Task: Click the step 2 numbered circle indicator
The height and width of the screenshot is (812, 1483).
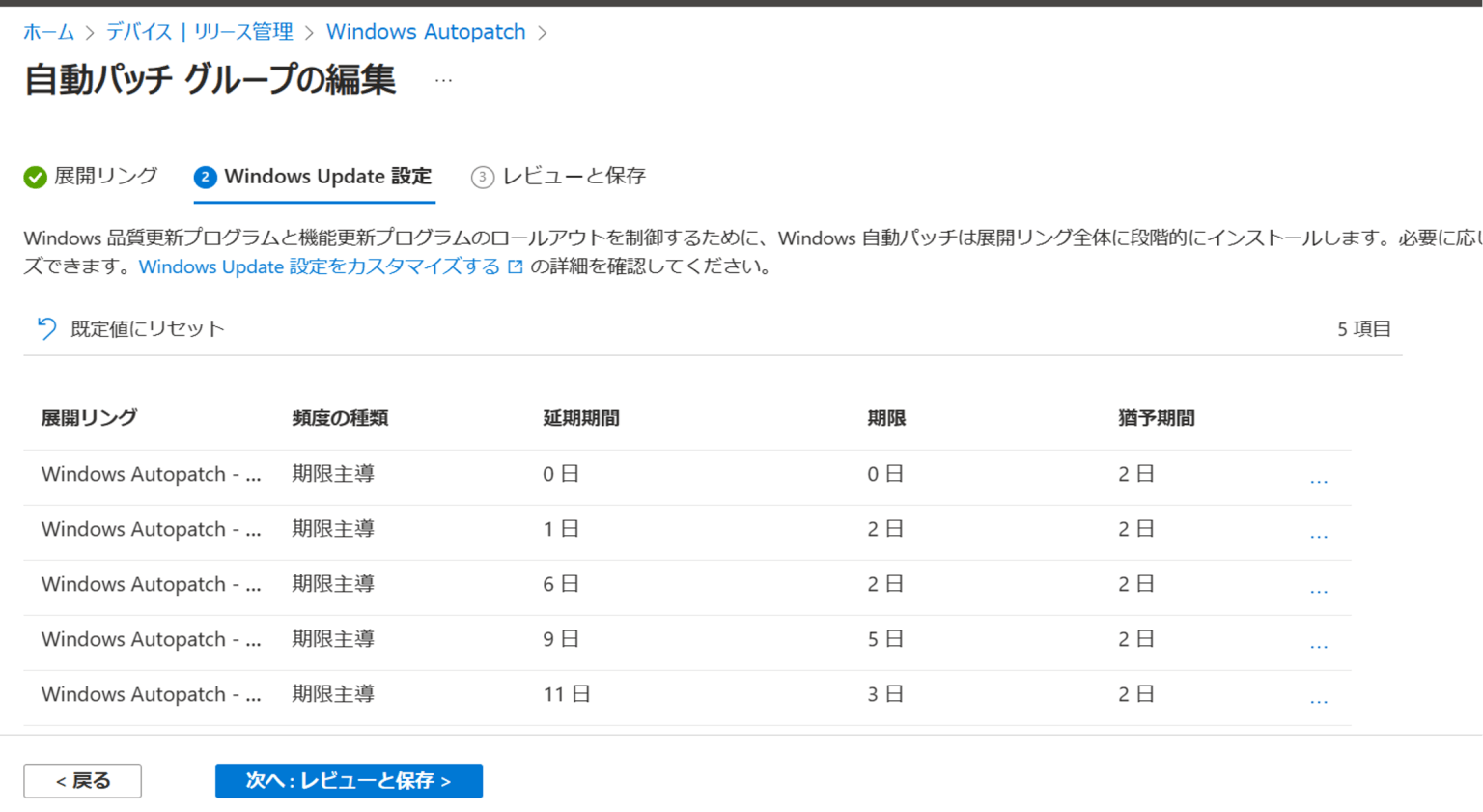Action: point(204,177)
